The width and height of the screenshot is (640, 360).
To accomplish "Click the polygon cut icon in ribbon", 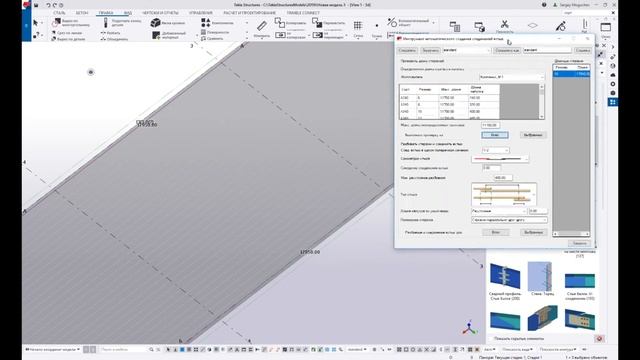I will (57, 23).
